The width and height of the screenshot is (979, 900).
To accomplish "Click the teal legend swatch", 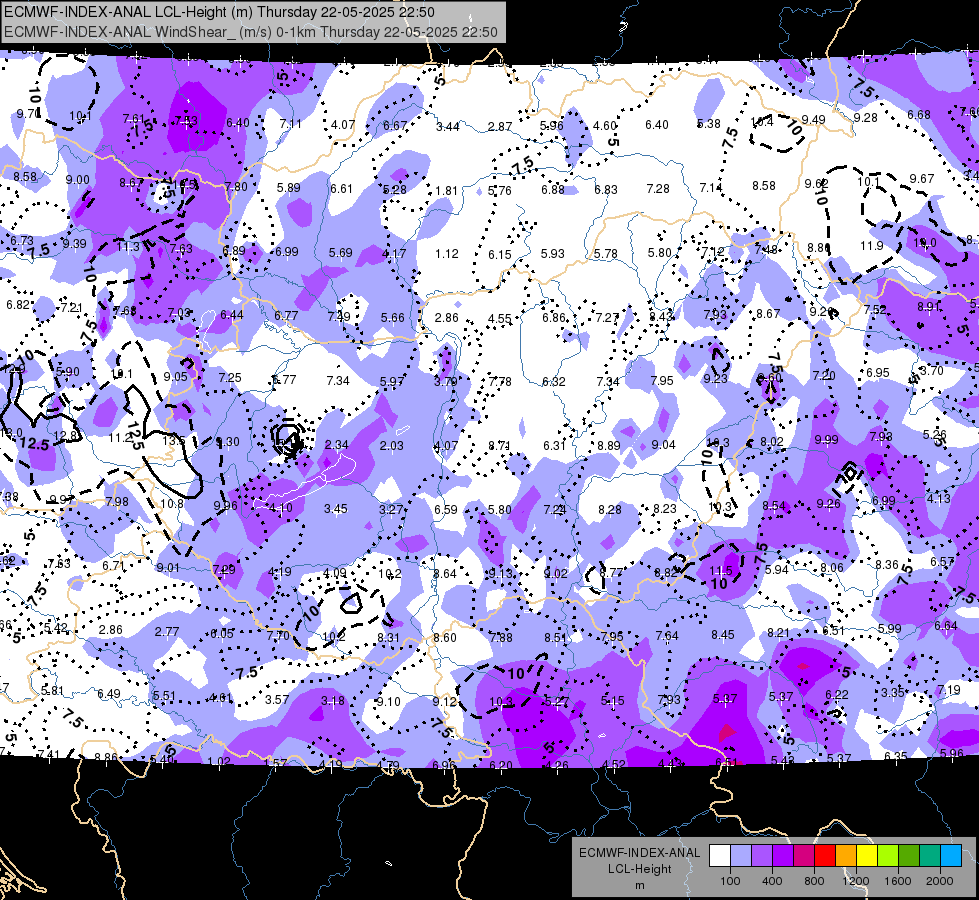I will pos(930,856).
